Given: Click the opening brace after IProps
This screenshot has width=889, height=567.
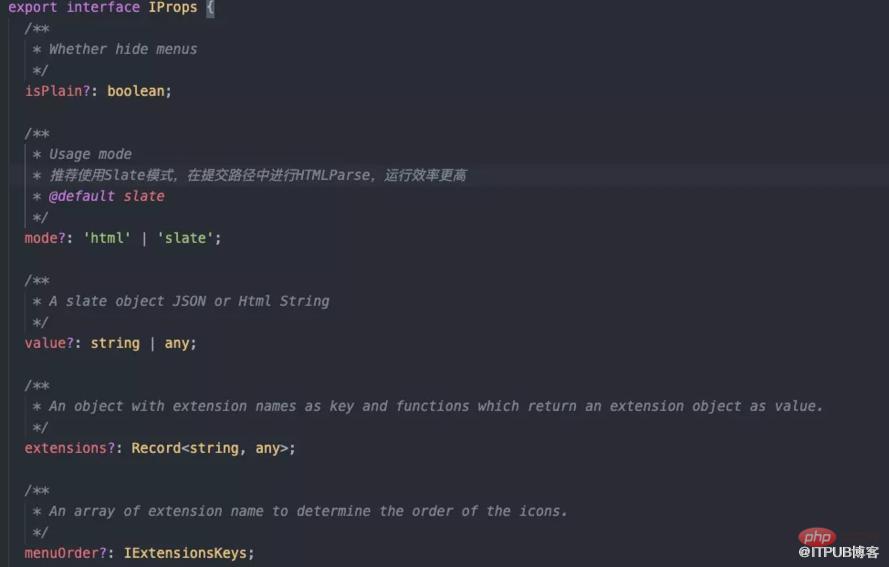Looking at the screenshot, I should 210,7.
